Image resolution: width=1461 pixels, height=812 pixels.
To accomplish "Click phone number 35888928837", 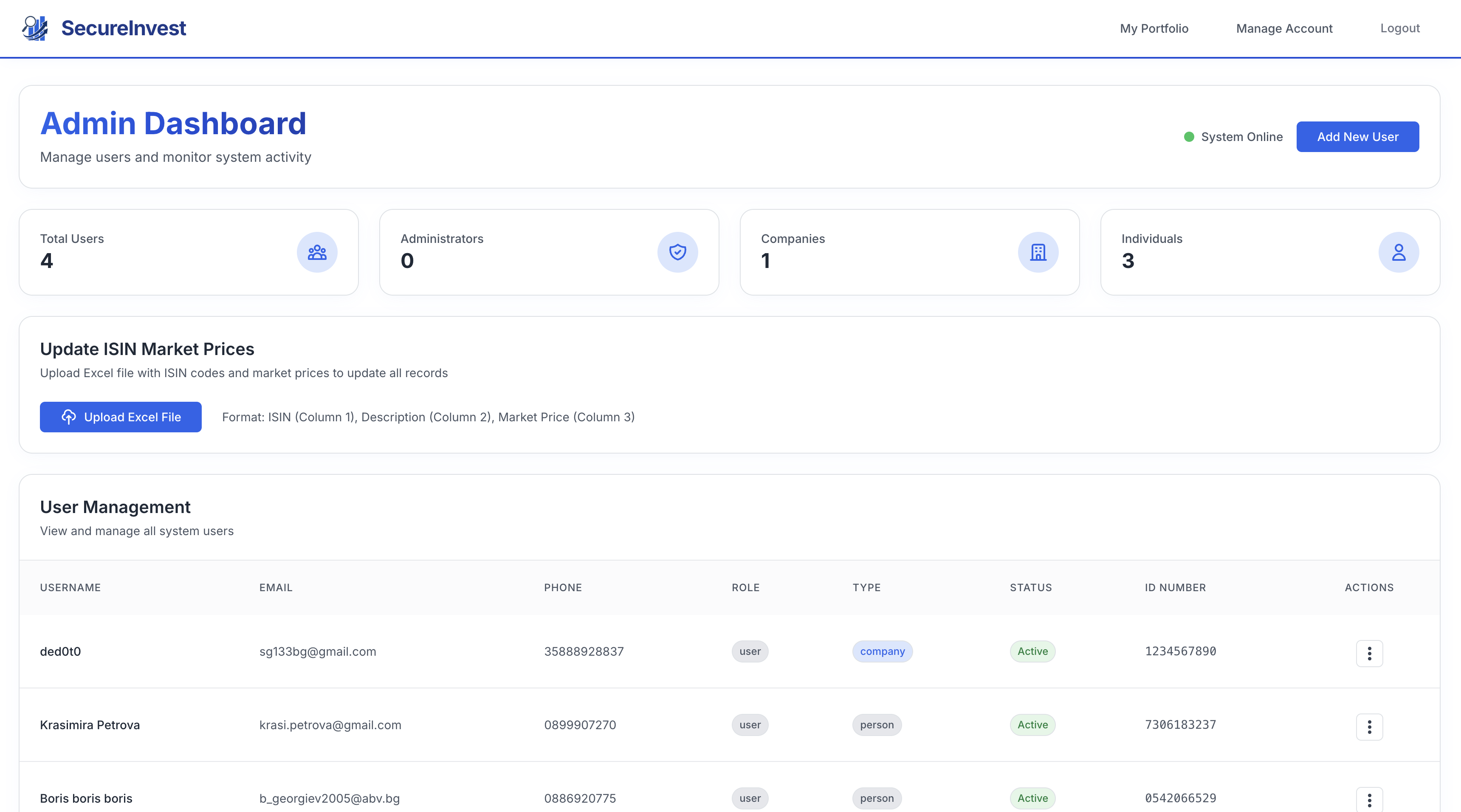I will point(584,651).
